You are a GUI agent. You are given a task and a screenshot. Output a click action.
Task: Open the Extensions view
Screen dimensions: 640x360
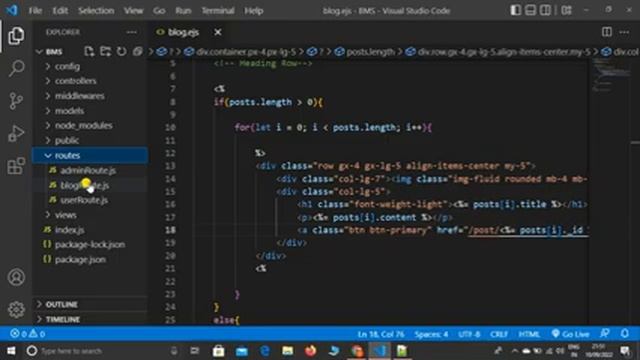pyautogui.click(x=16, y=166)
